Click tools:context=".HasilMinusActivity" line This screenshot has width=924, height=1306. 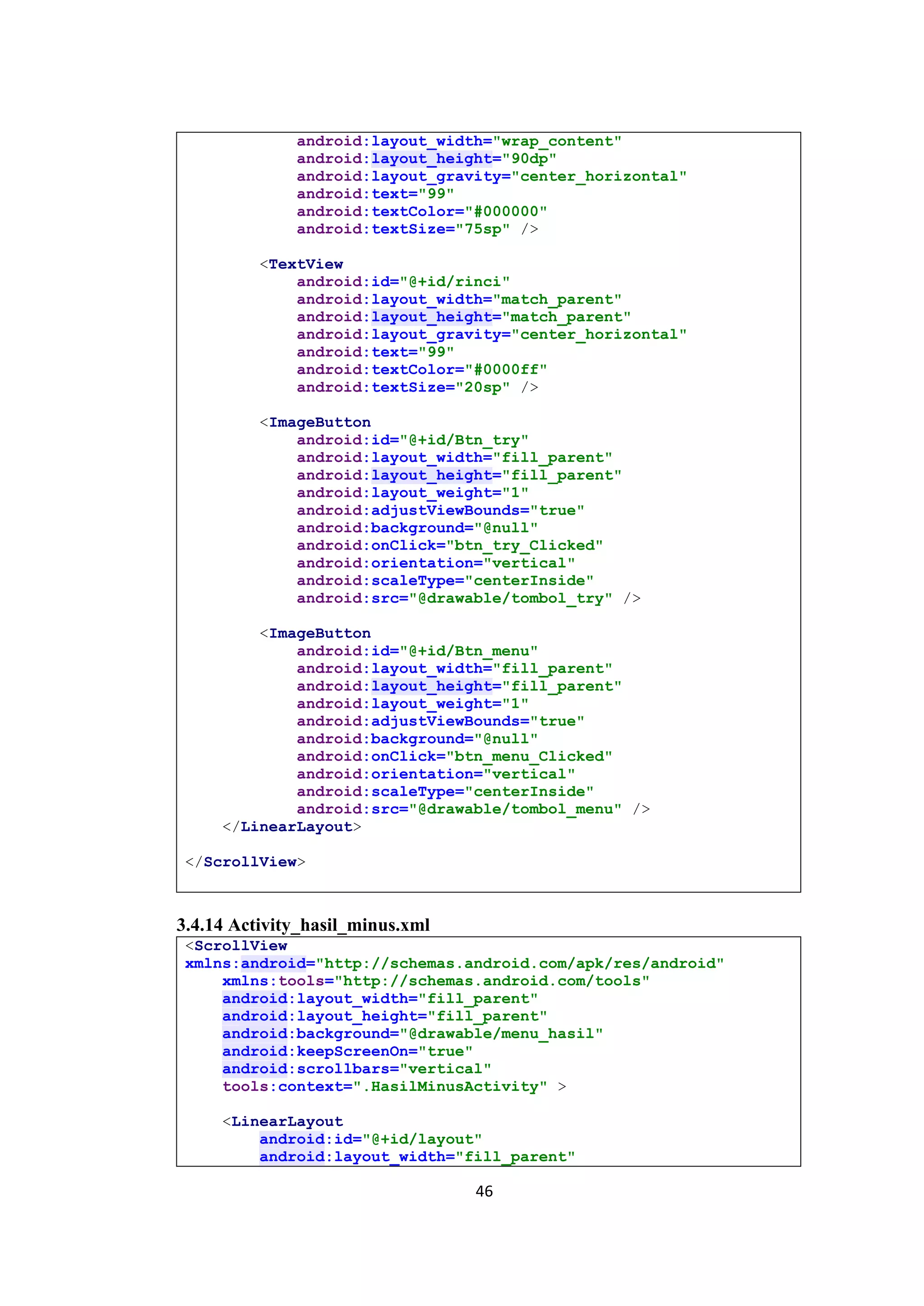(394, 1086)
